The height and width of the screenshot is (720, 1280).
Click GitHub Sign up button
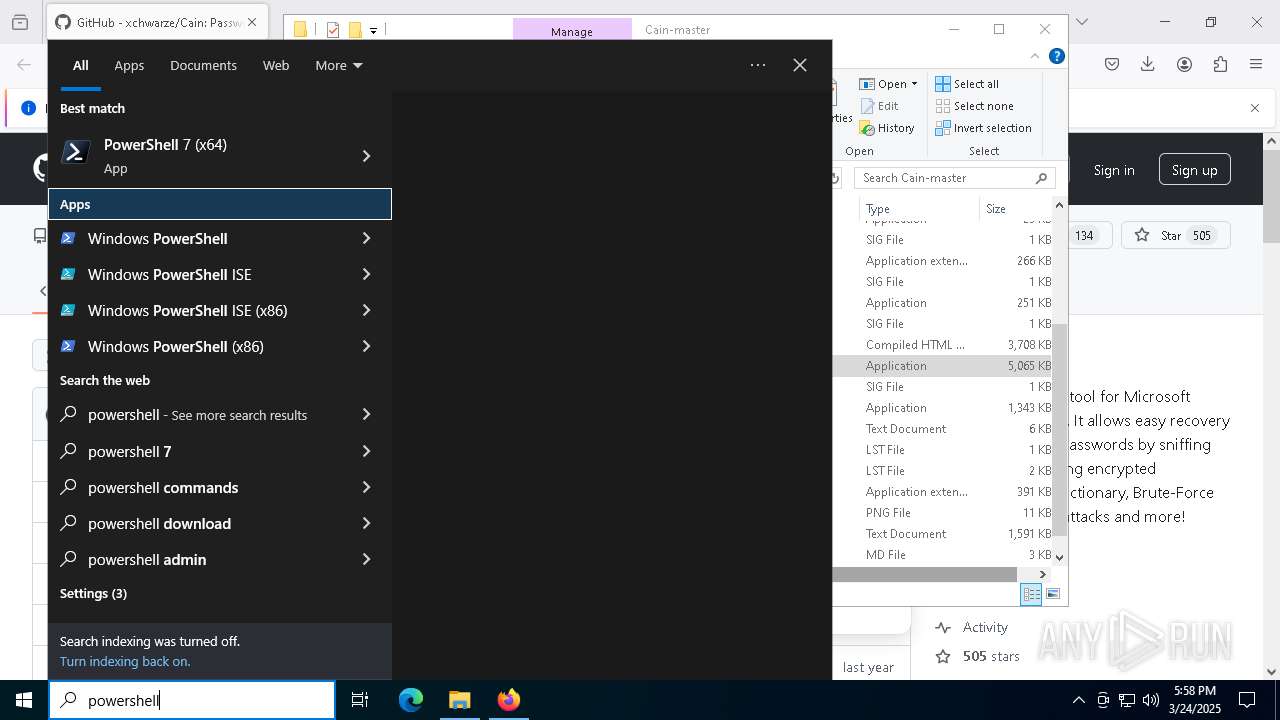pyautogui.click(x=1194, y=170)
